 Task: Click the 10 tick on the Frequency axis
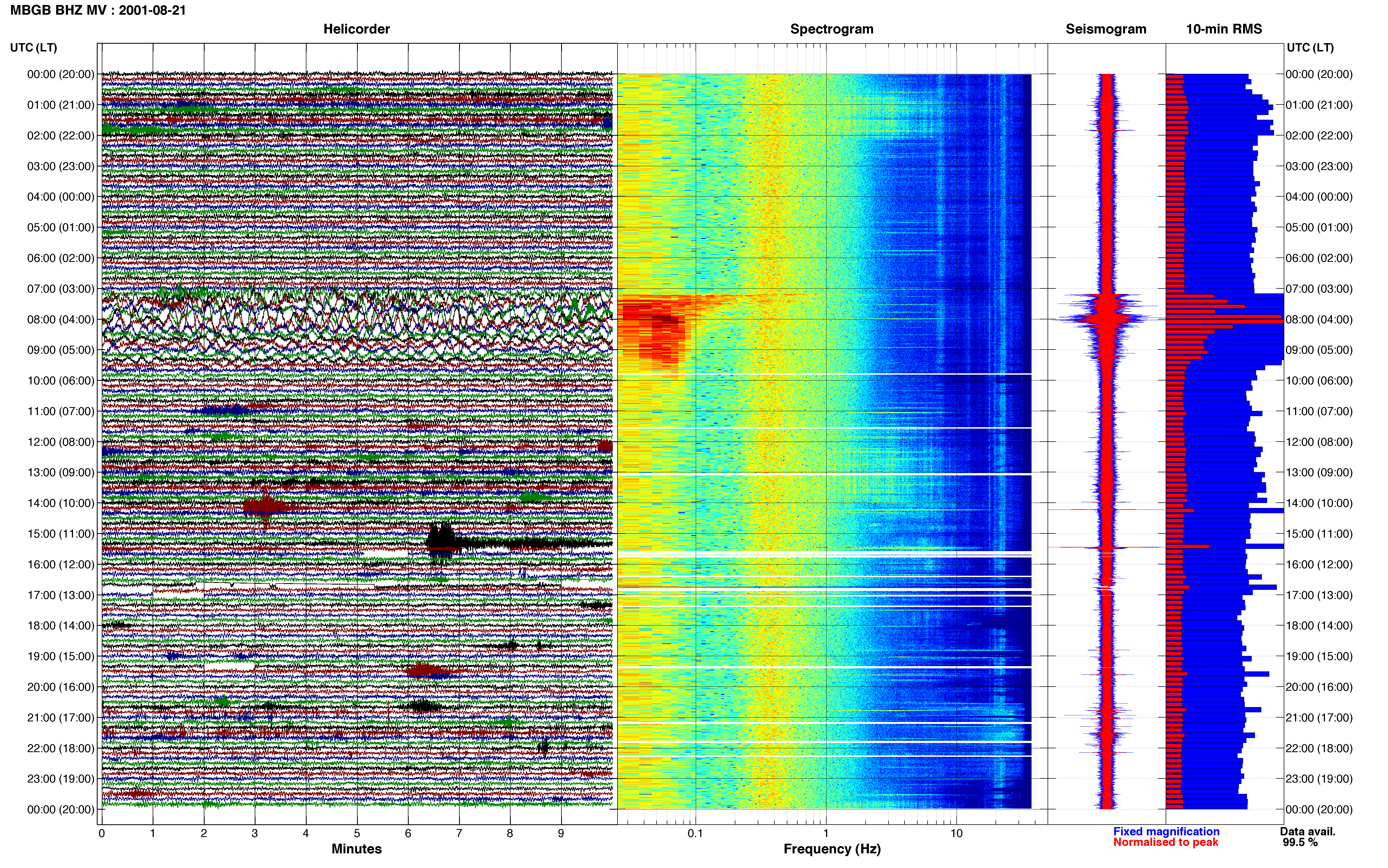click(x=956, y=833)
